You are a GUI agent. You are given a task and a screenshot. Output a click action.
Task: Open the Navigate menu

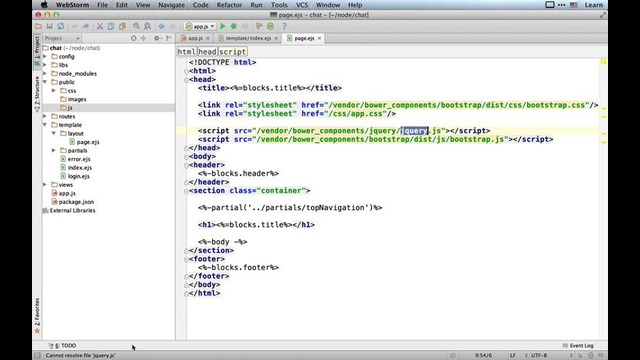[171, 5]
